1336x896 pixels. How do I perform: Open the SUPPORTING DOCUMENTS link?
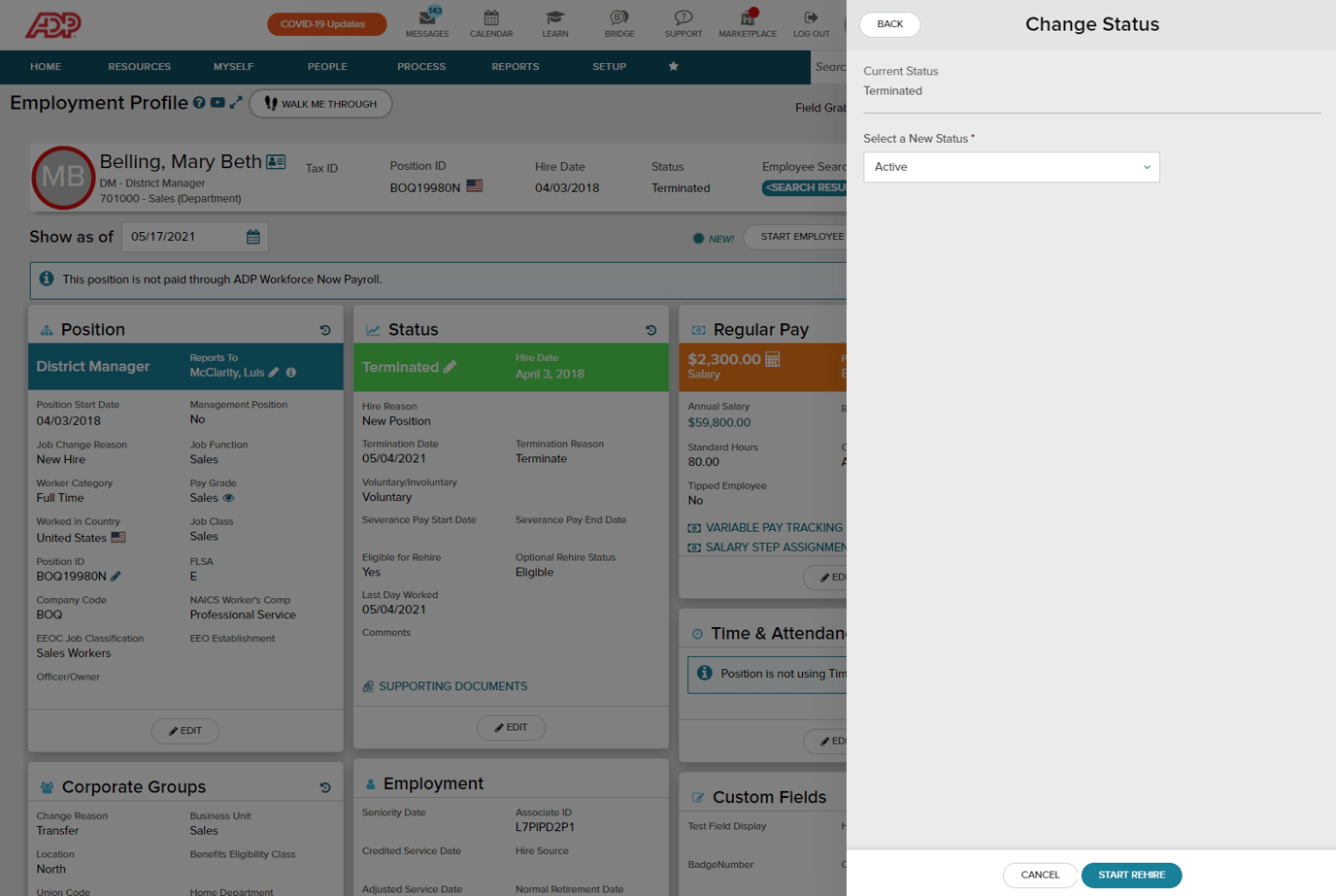[452, 686]
